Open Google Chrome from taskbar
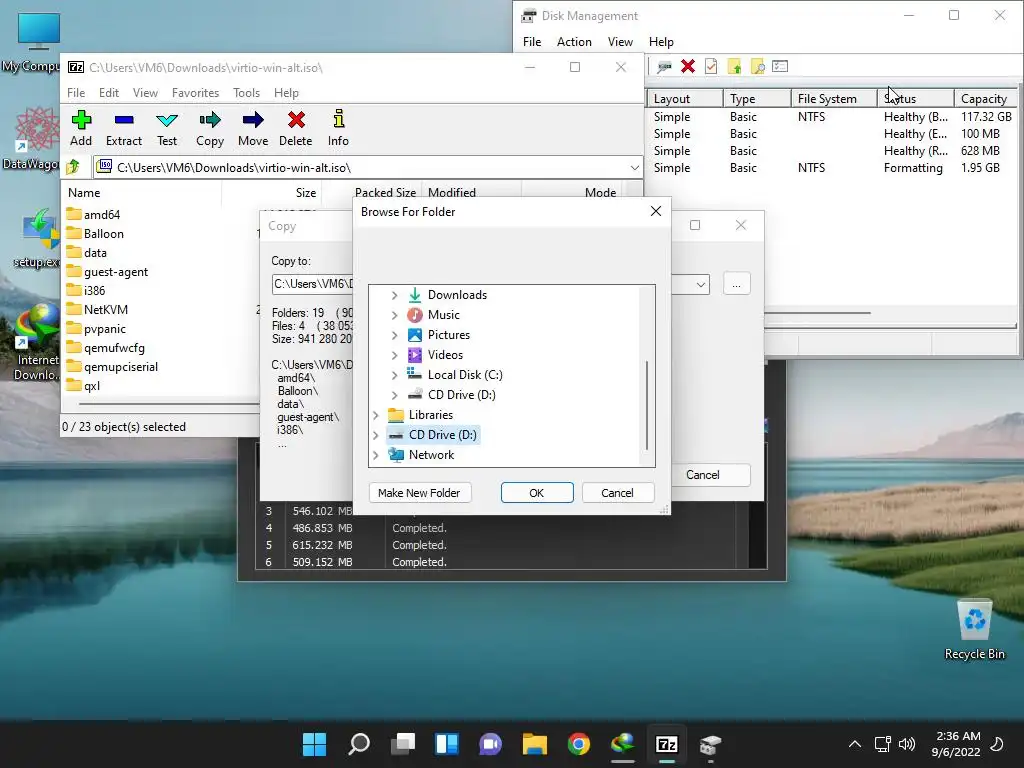The width and height of the screenshot is (1024, 768). [579, 744]
